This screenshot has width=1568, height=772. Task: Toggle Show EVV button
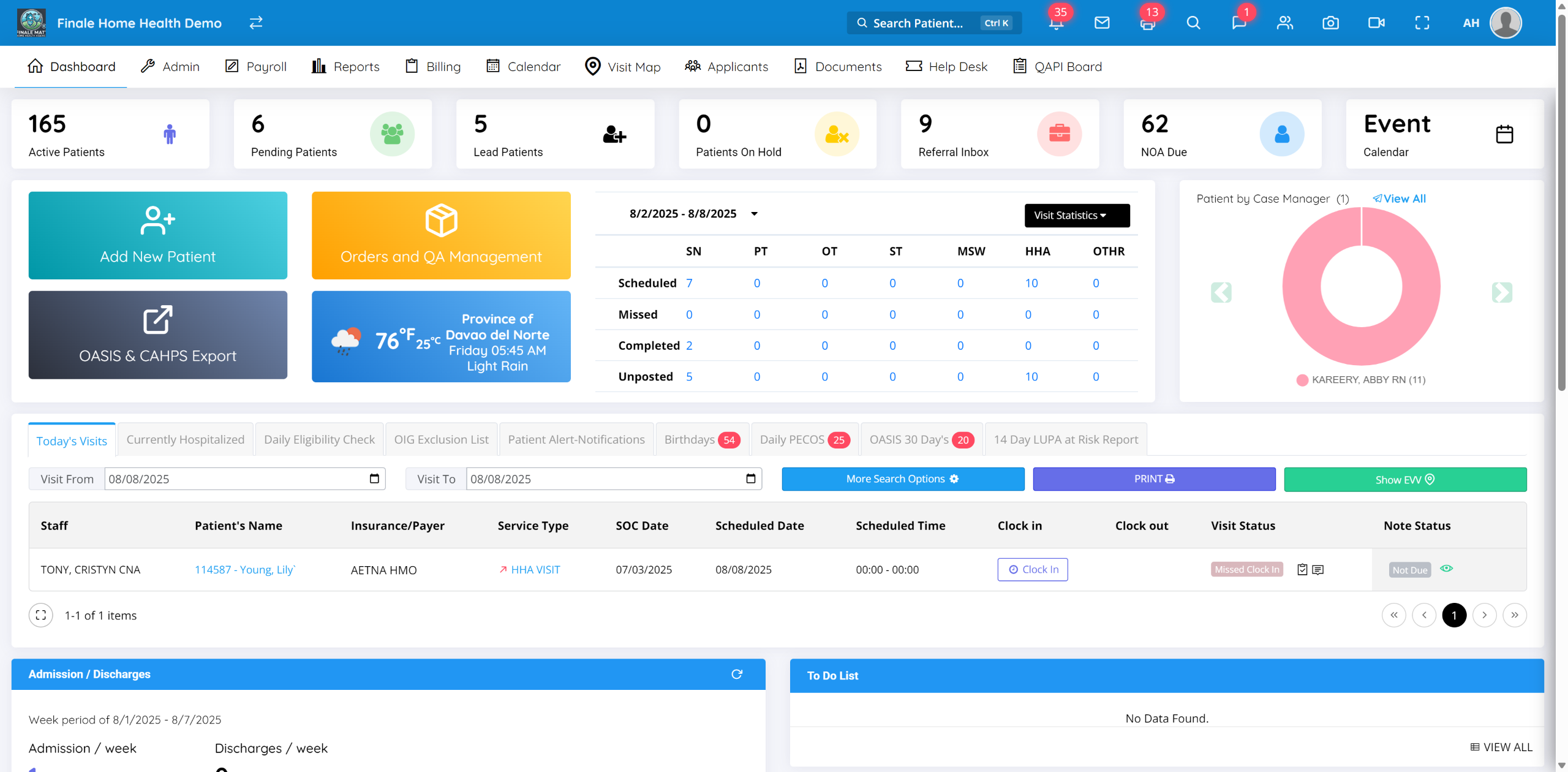click(1404, 479)
